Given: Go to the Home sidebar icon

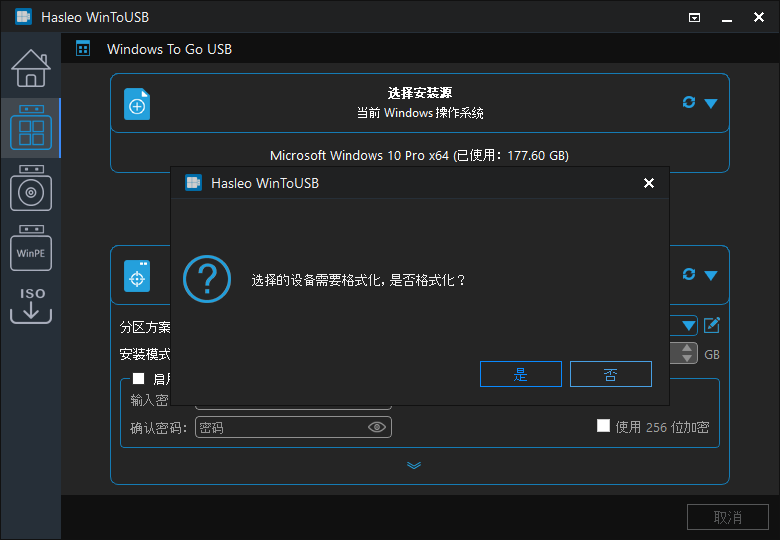Looking at the screenshot, I should click(x=31, y=68).
